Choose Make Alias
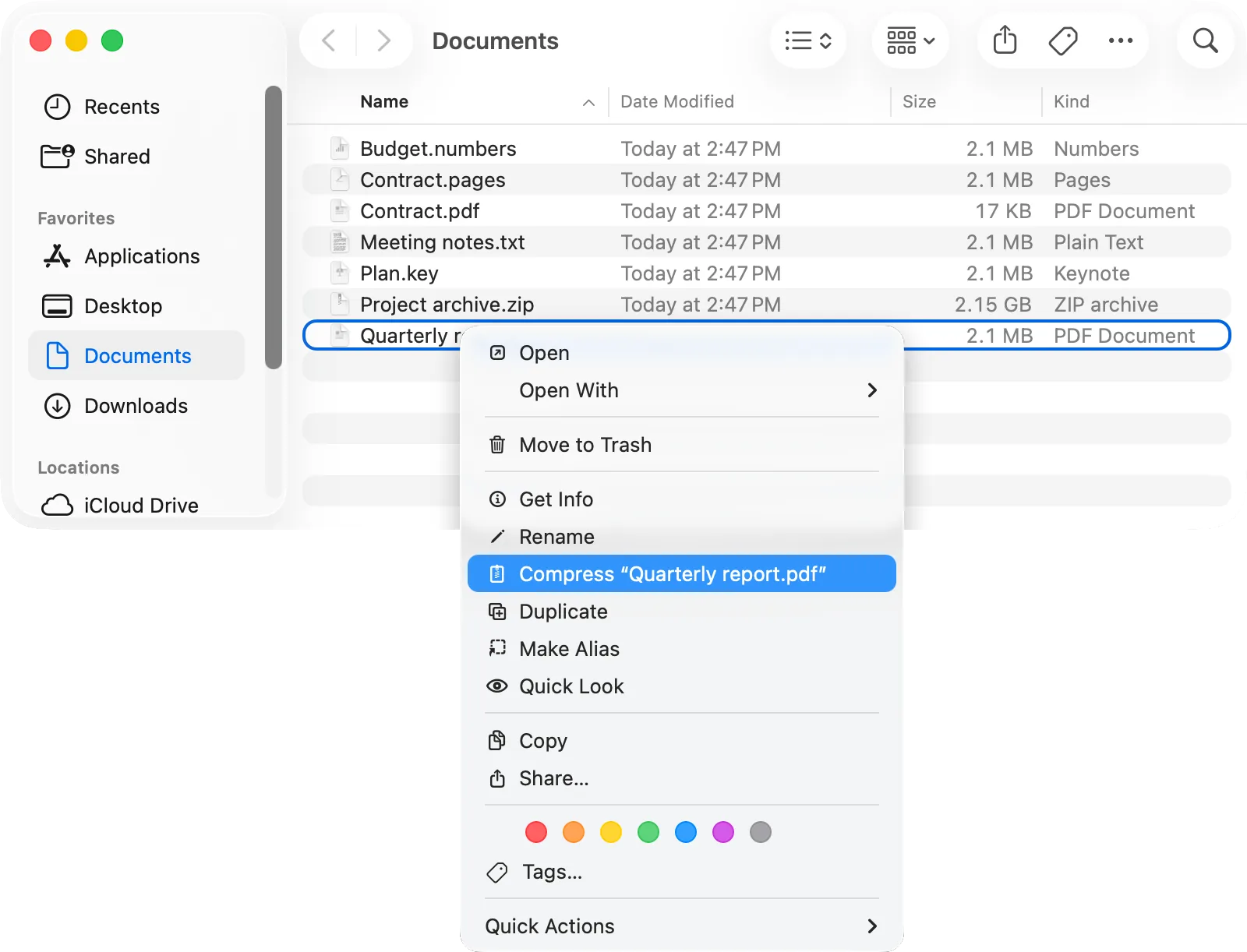 tap(682, 649)
